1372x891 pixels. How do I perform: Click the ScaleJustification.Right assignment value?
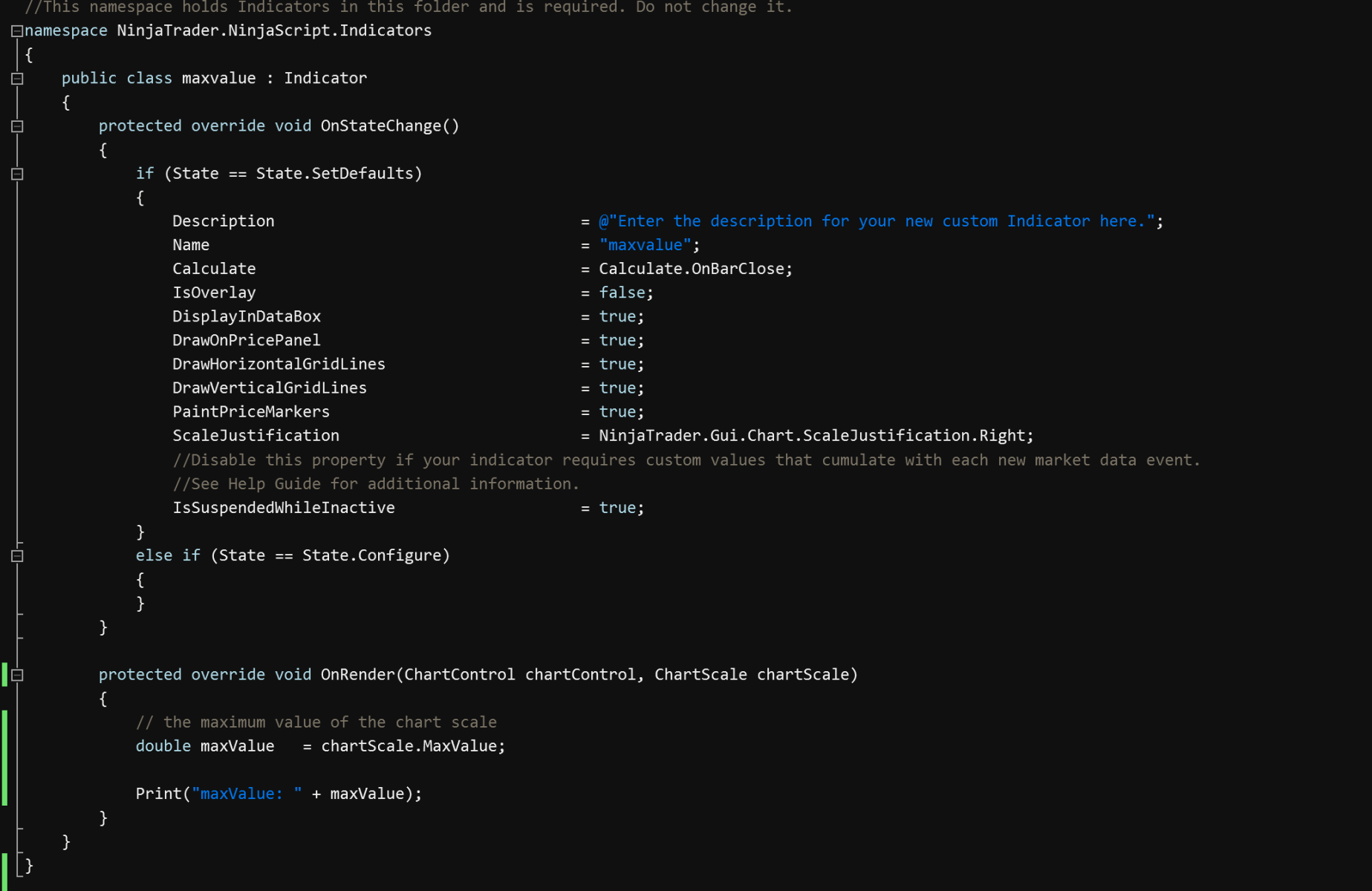tap(815, 436)
